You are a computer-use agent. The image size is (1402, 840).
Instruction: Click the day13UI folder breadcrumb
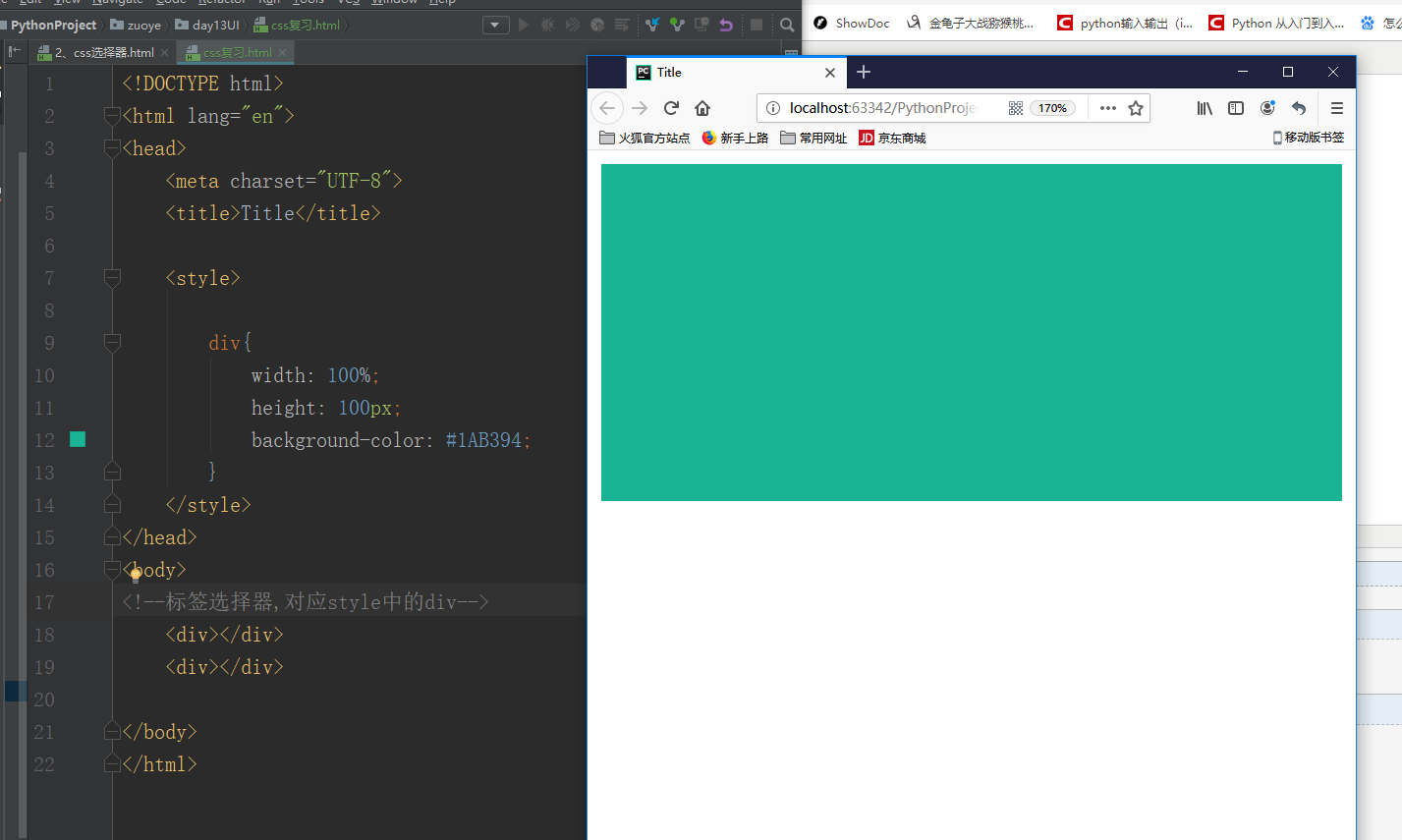tap(207, 25)
